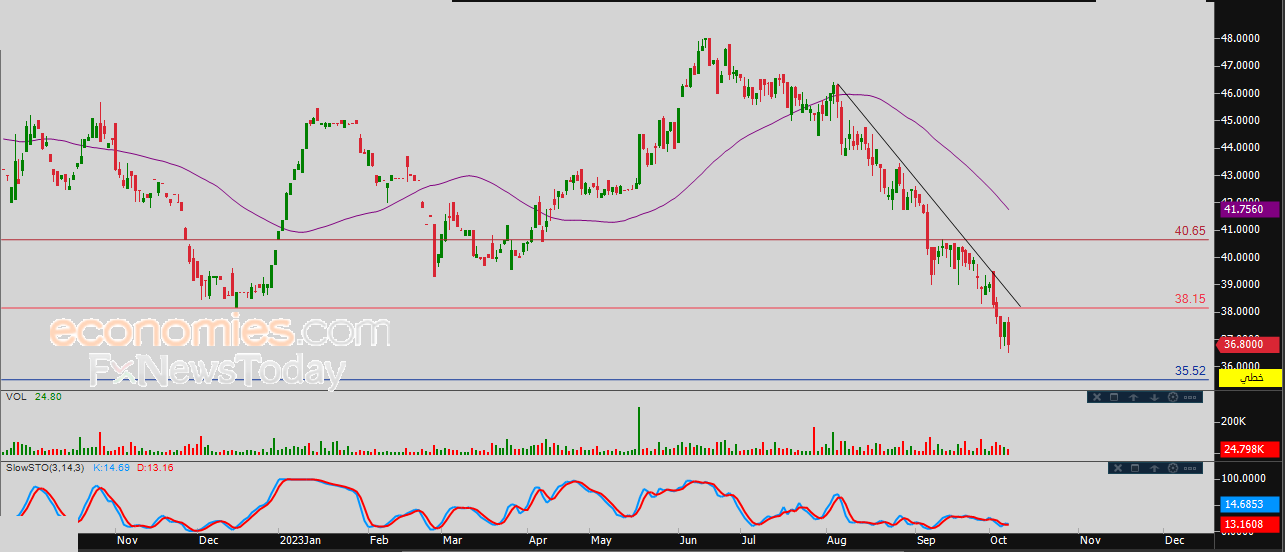Move the VOL panel down
1285x552 pixels.
(1154, 397)
